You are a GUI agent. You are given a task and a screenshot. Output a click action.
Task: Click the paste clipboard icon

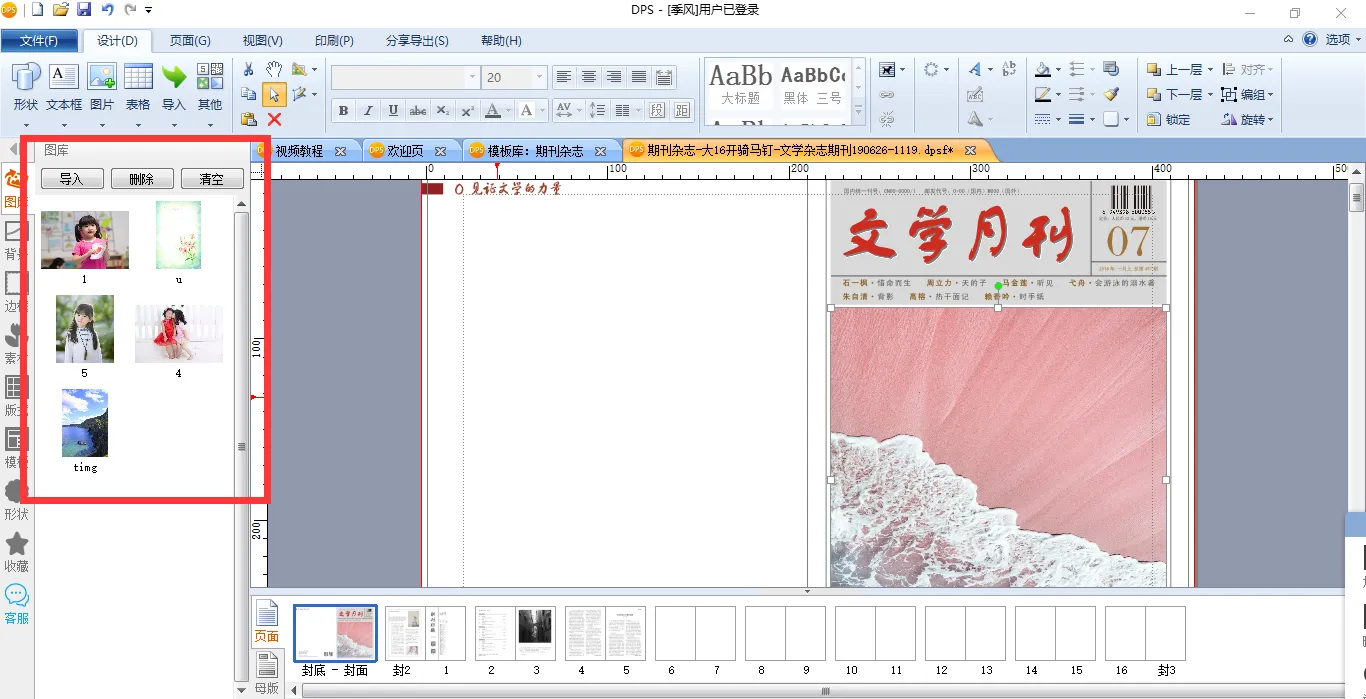click(249, 119)
